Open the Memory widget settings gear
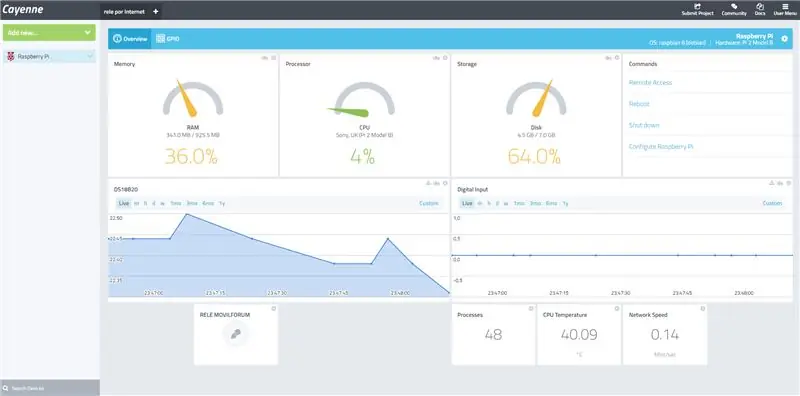This screenshot has width=800, height=396. [273, 58]
